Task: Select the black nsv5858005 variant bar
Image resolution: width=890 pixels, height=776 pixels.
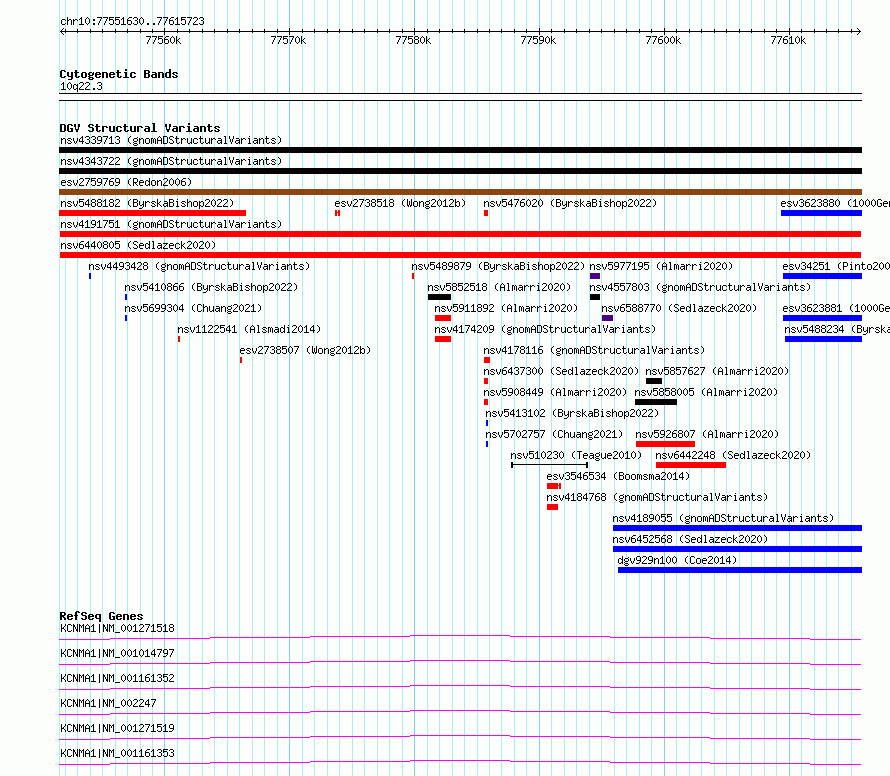Action: tap(656, 402)
